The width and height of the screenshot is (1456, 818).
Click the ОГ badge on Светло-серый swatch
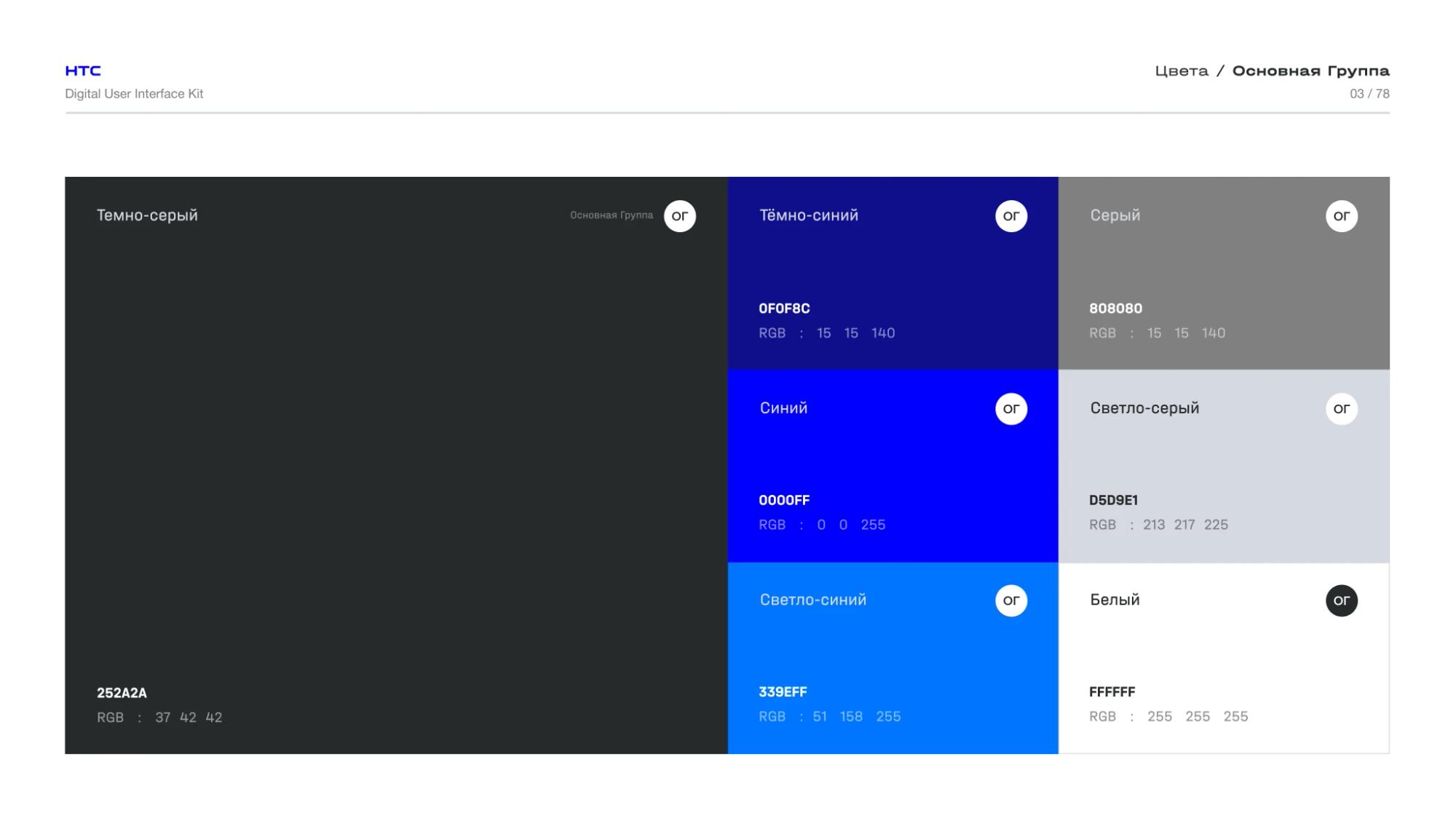click(x=1342, y=409)
